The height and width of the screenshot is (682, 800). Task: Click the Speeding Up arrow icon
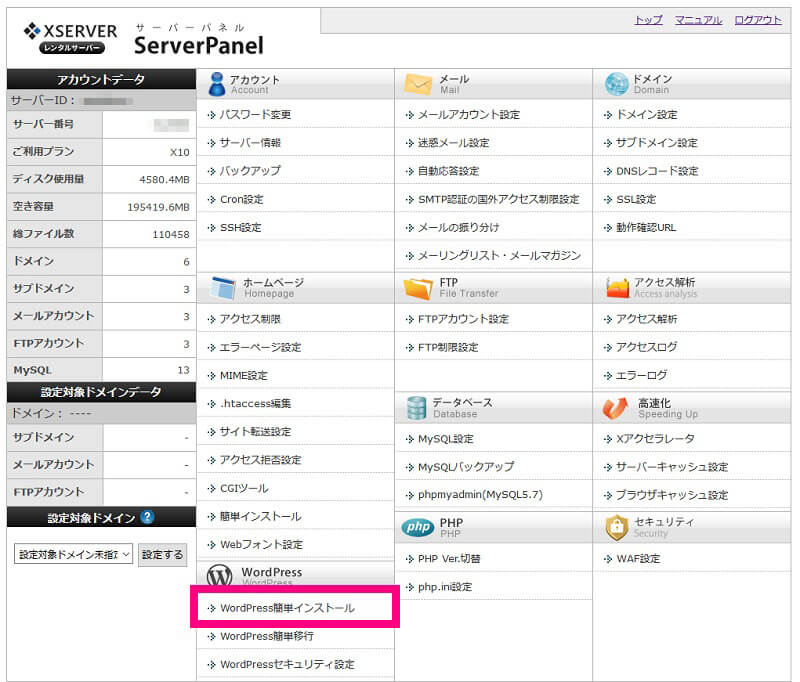click(615, 408)
